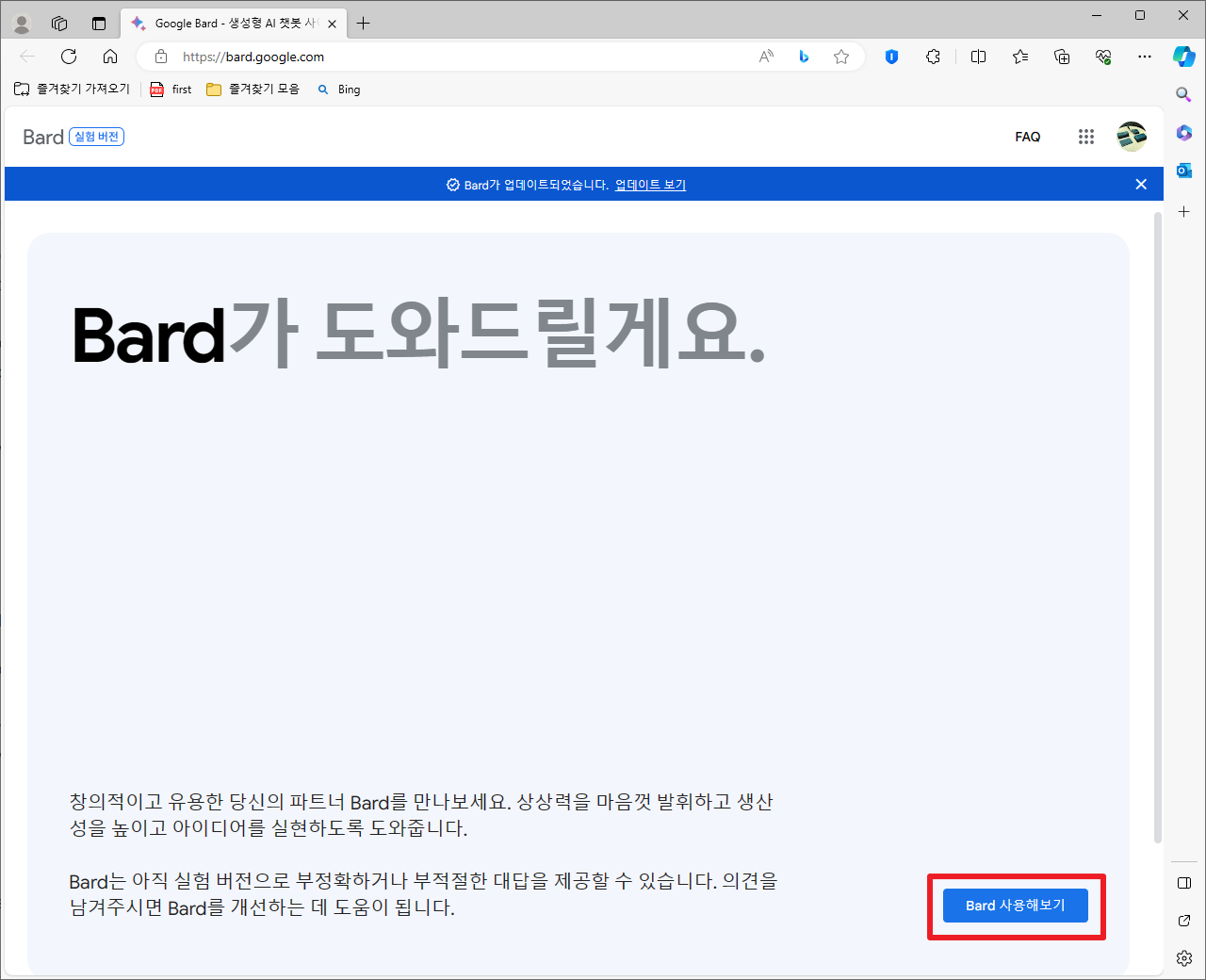Image resolution: width=1206 pixels, height=980 pixels.
Task: Click the paragraph starting Bard는 아직 실험
Action: click(424, 894)
